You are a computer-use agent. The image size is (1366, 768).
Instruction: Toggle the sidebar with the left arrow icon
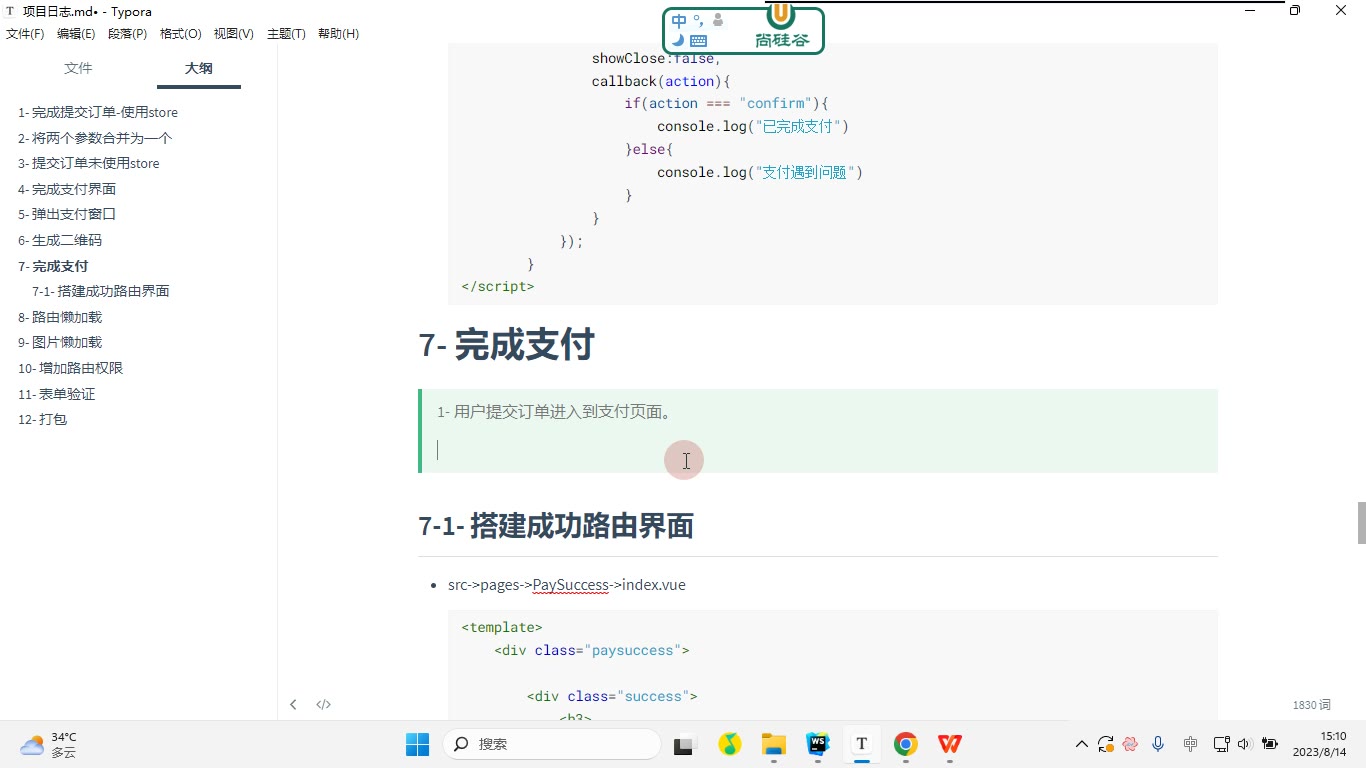293,705
